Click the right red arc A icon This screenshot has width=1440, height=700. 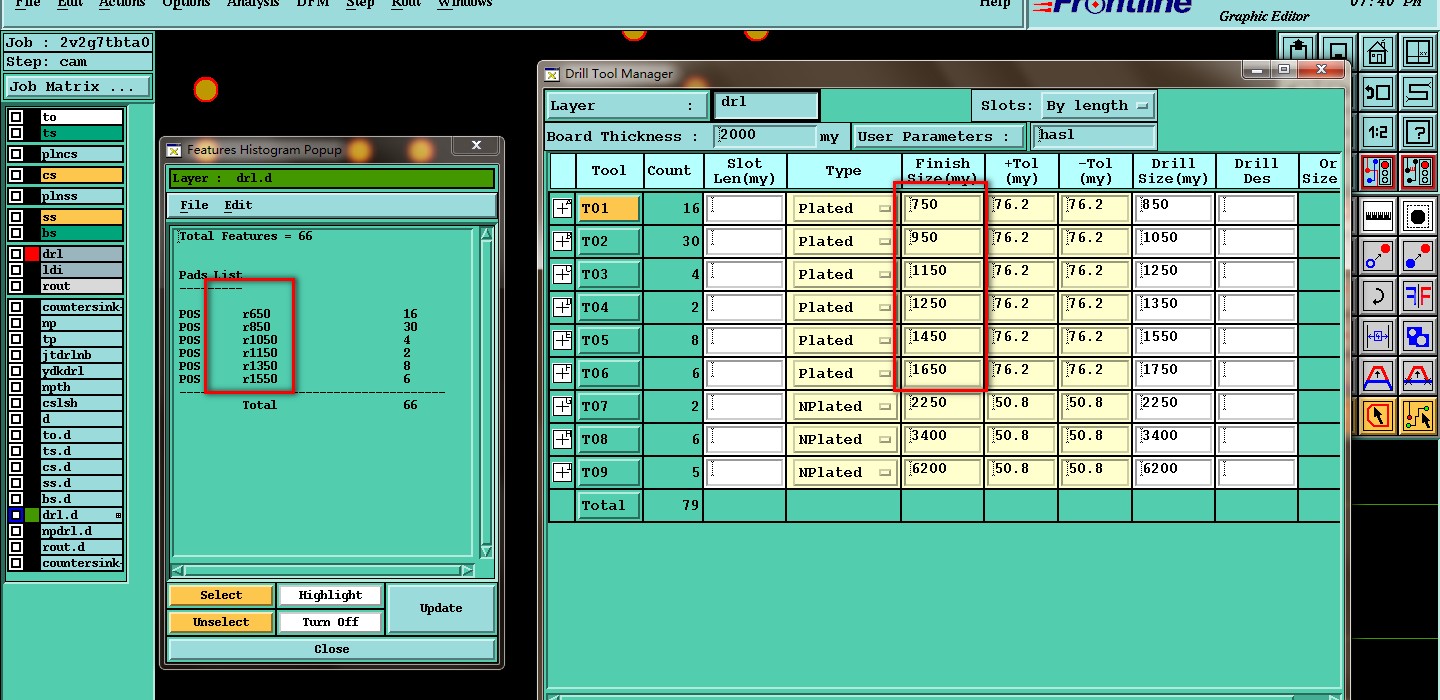point(1418,376)
